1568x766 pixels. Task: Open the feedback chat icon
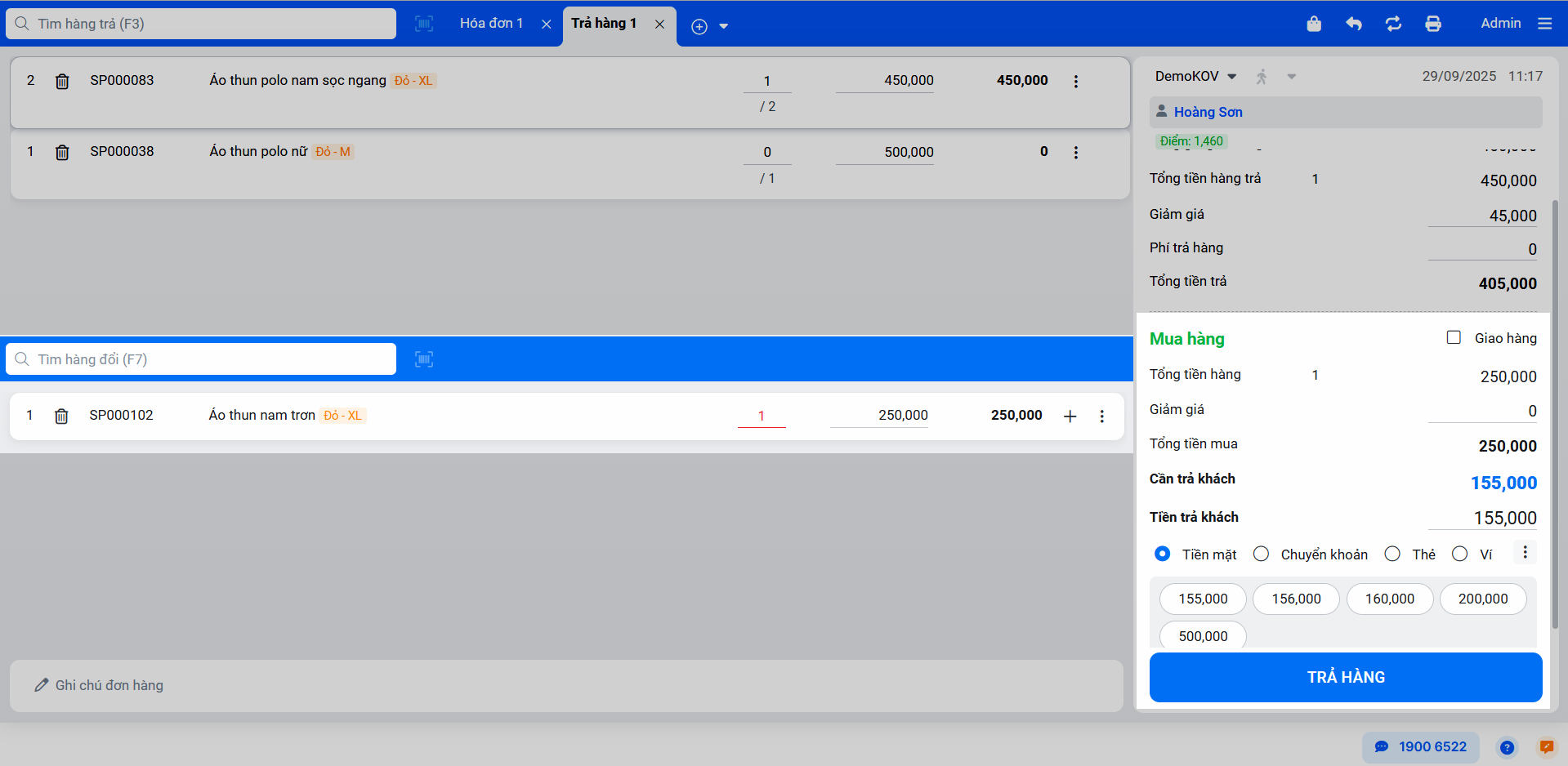[x=1547, y=747]
